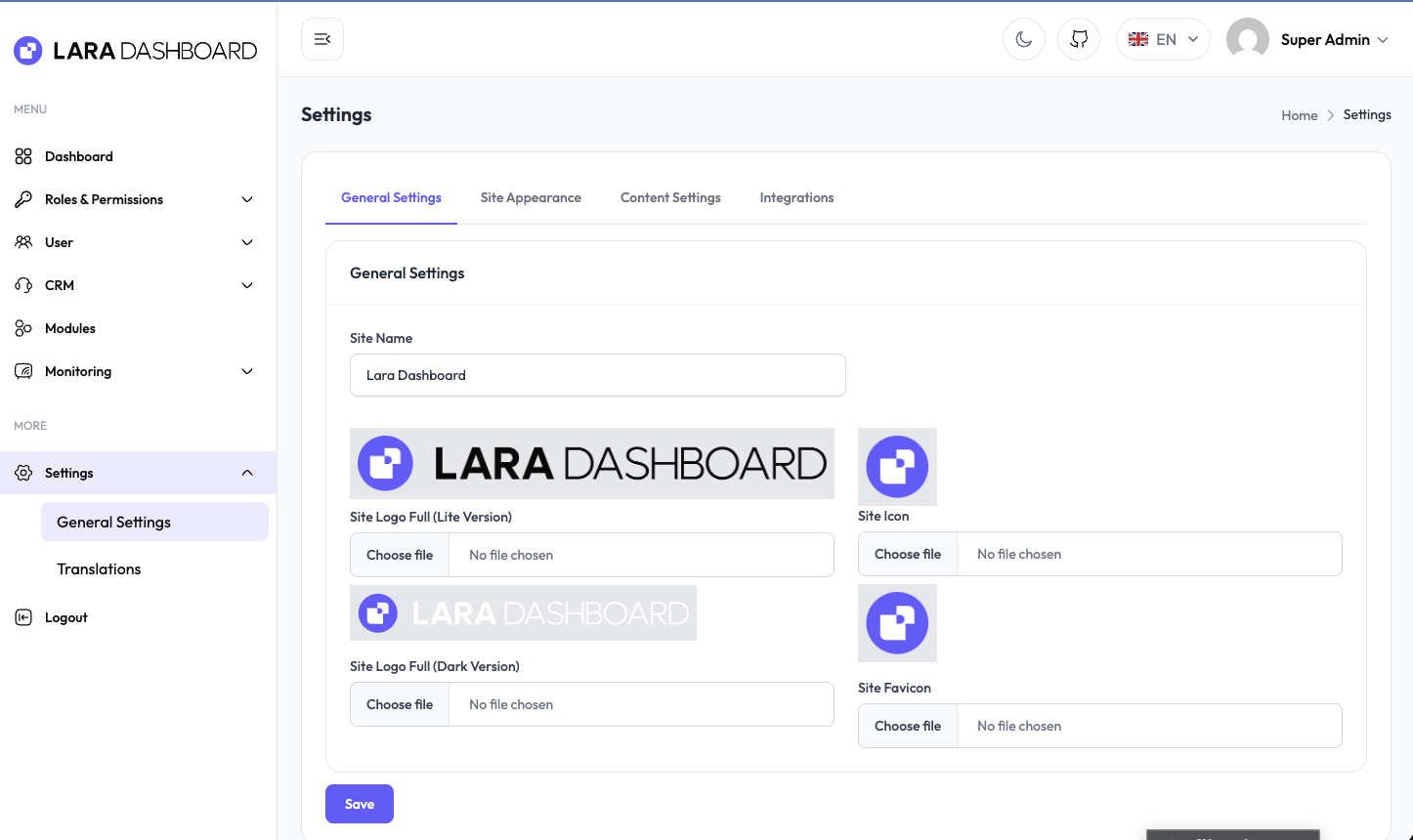This screenshot has height=840, width=1413.
Task: Click the Lara Dashboard logo in sidebar
Action: [136, 51]
